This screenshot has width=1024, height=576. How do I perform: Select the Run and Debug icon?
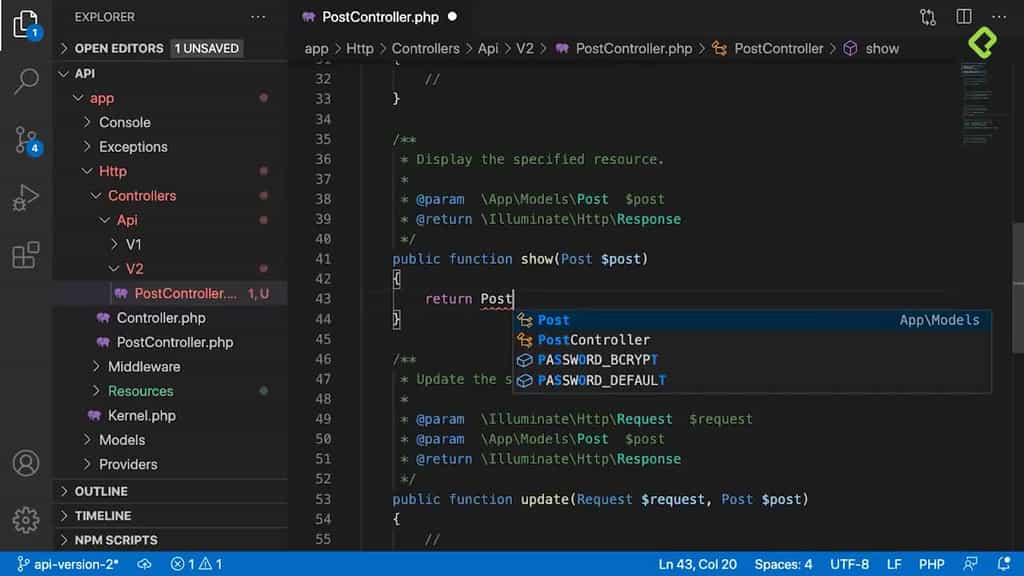point(25,196)
